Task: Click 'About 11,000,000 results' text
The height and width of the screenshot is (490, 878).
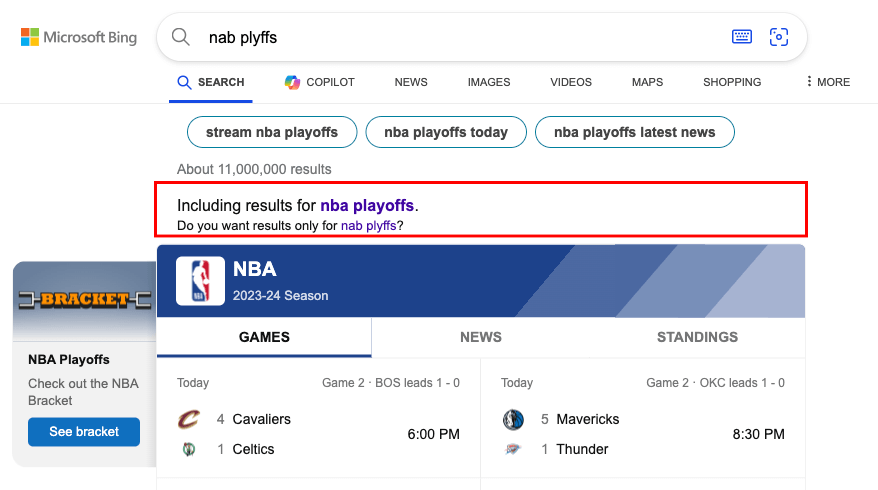Action: point(254,169)
